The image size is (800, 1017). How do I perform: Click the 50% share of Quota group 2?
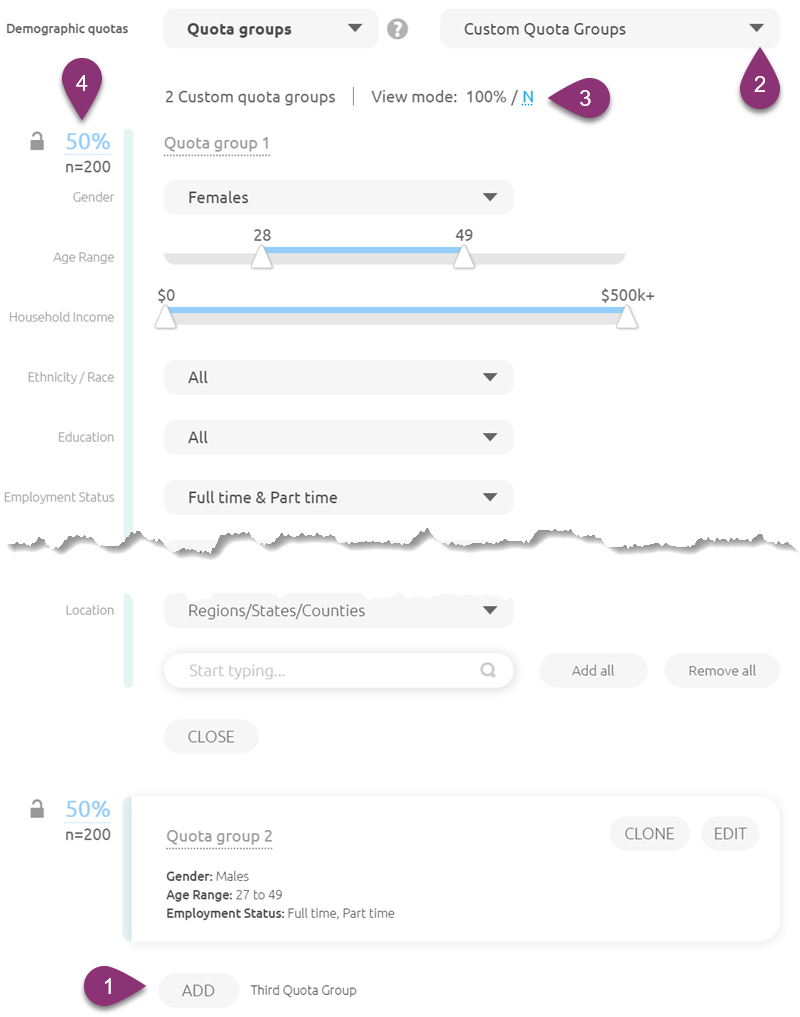tap(88, 809)
